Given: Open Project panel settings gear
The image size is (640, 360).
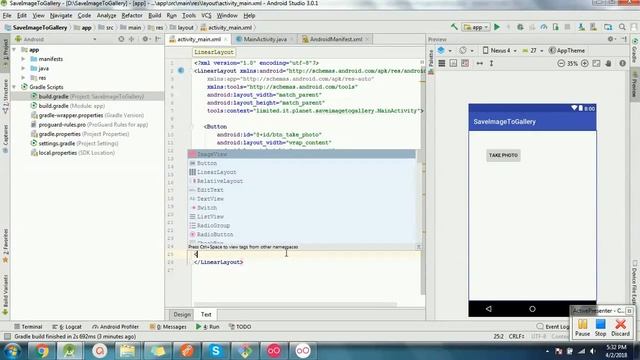Looking at the screenshot, I should (x=145, y=39).
